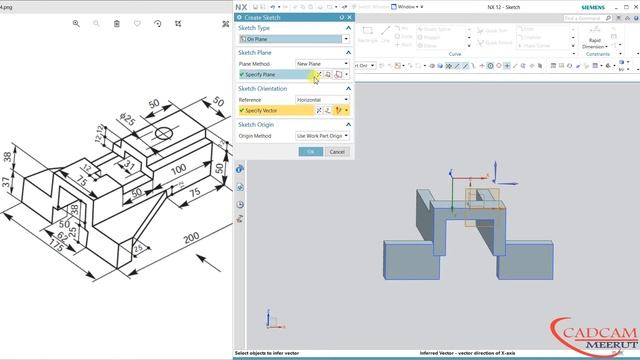Collapse the Sketch Origin section

(348, 124)
